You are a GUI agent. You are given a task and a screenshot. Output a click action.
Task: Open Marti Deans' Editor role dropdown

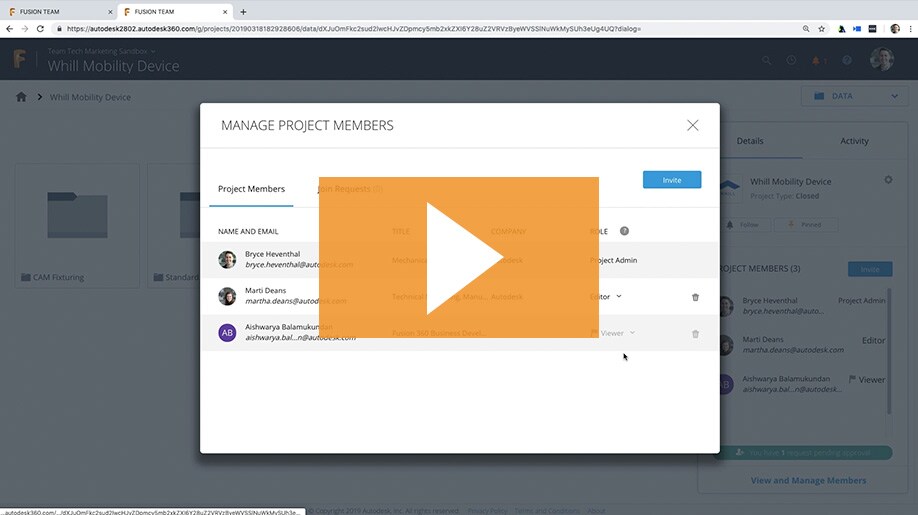[606, 297]
